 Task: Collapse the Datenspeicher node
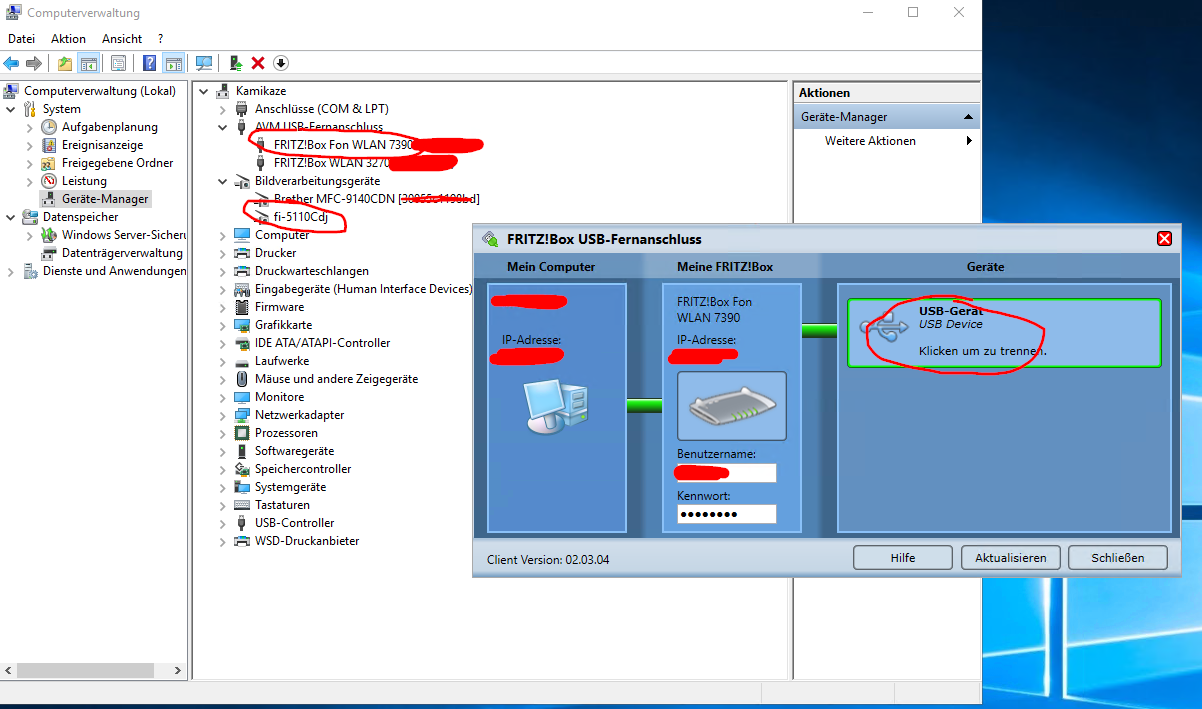(11, 217)
